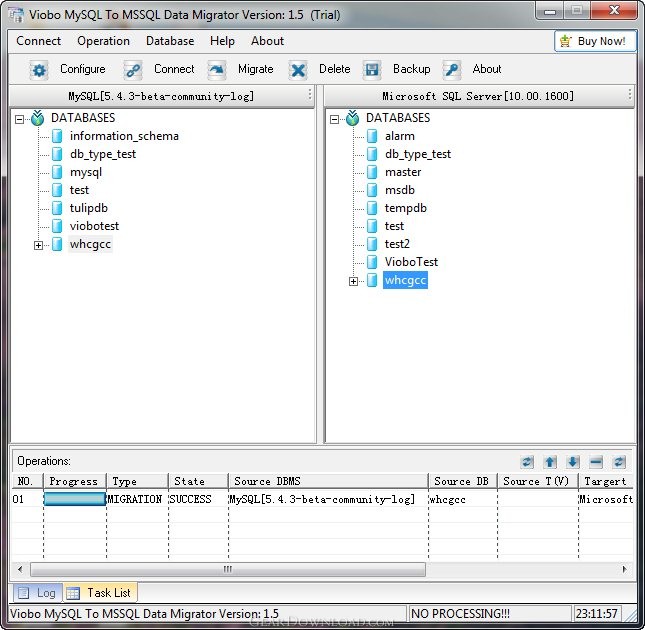This screenshot has height=630, width=645.
Task: Click progress bar of operation 01
Action: click(x=75, y=499)
